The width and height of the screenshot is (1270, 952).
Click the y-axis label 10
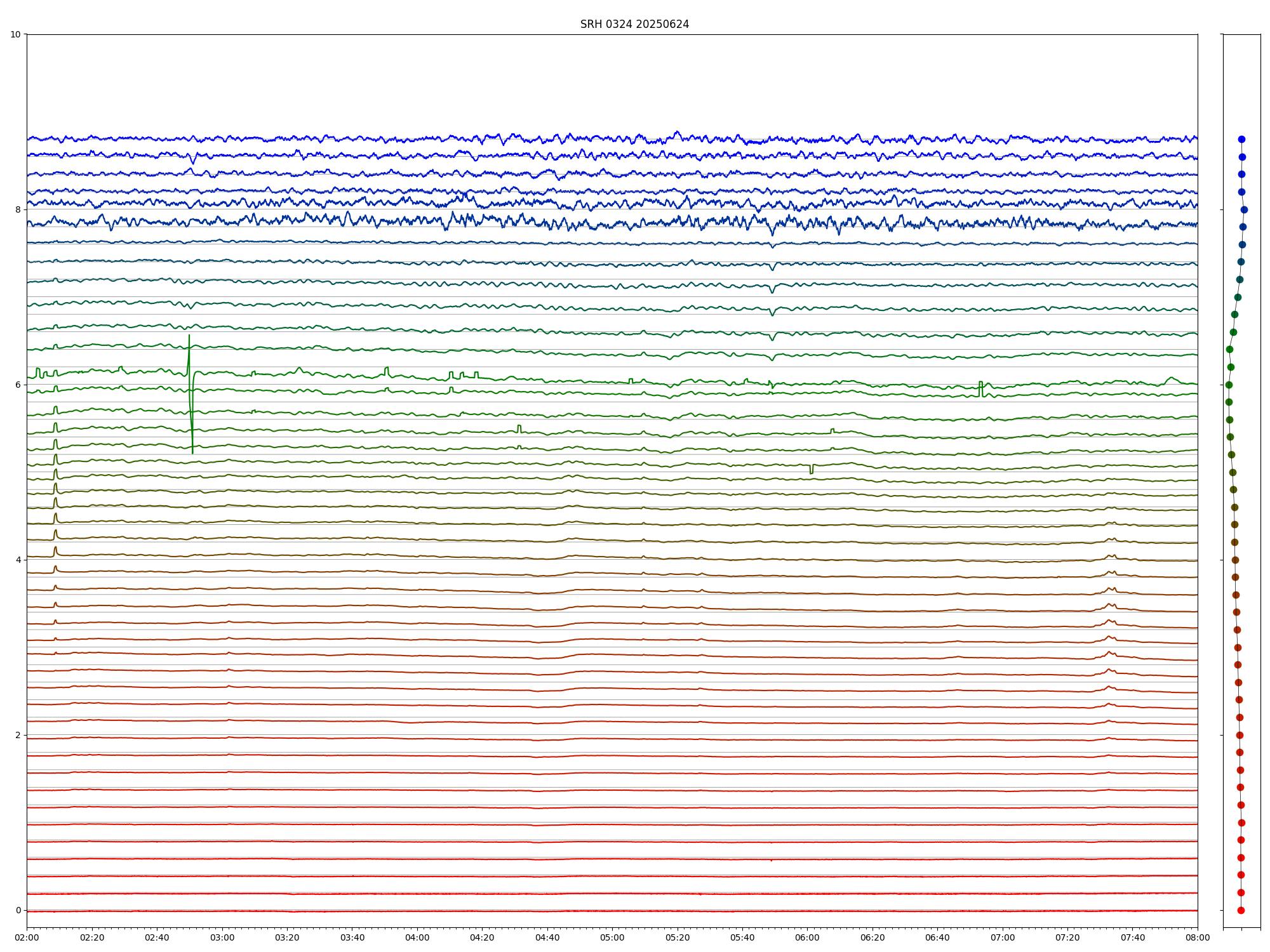point(15,34)
